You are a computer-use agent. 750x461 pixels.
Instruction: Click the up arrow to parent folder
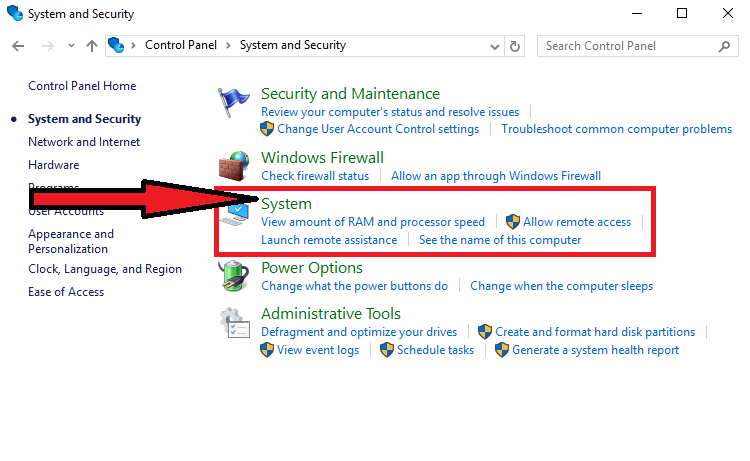91,46
